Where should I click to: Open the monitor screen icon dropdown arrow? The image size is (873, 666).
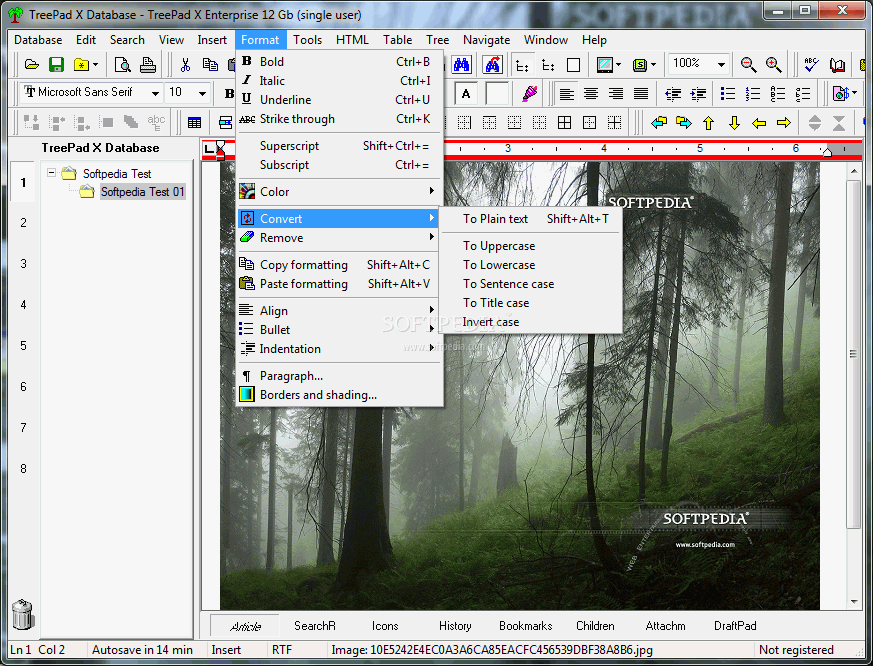(x=619, y=65)
